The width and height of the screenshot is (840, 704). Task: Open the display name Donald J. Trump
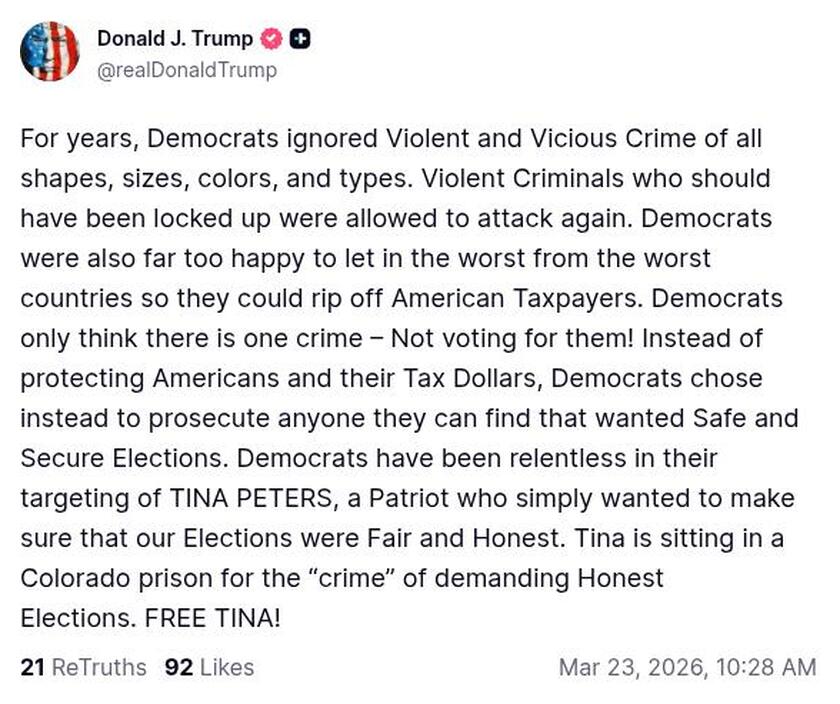point(175,39)
